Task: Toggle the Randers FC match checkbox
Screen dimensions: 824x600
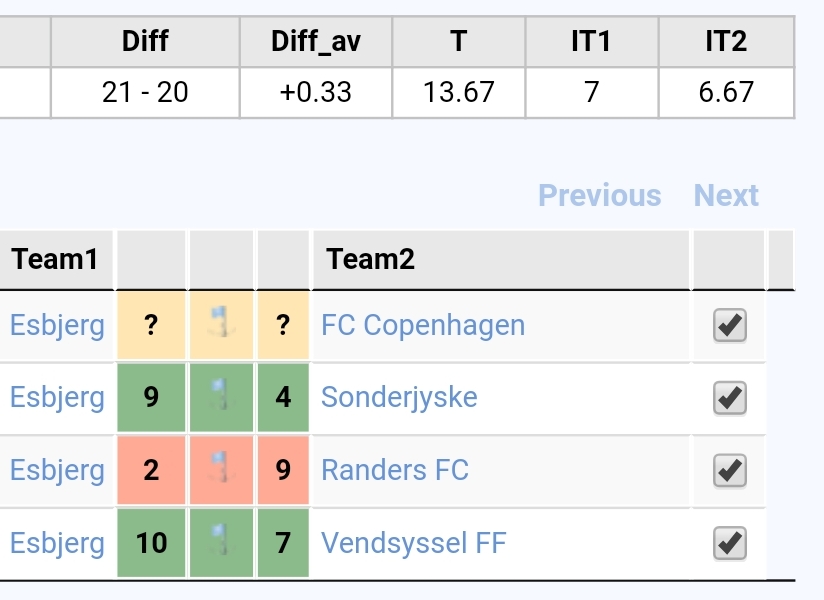Action: click(x=730, y=470)
